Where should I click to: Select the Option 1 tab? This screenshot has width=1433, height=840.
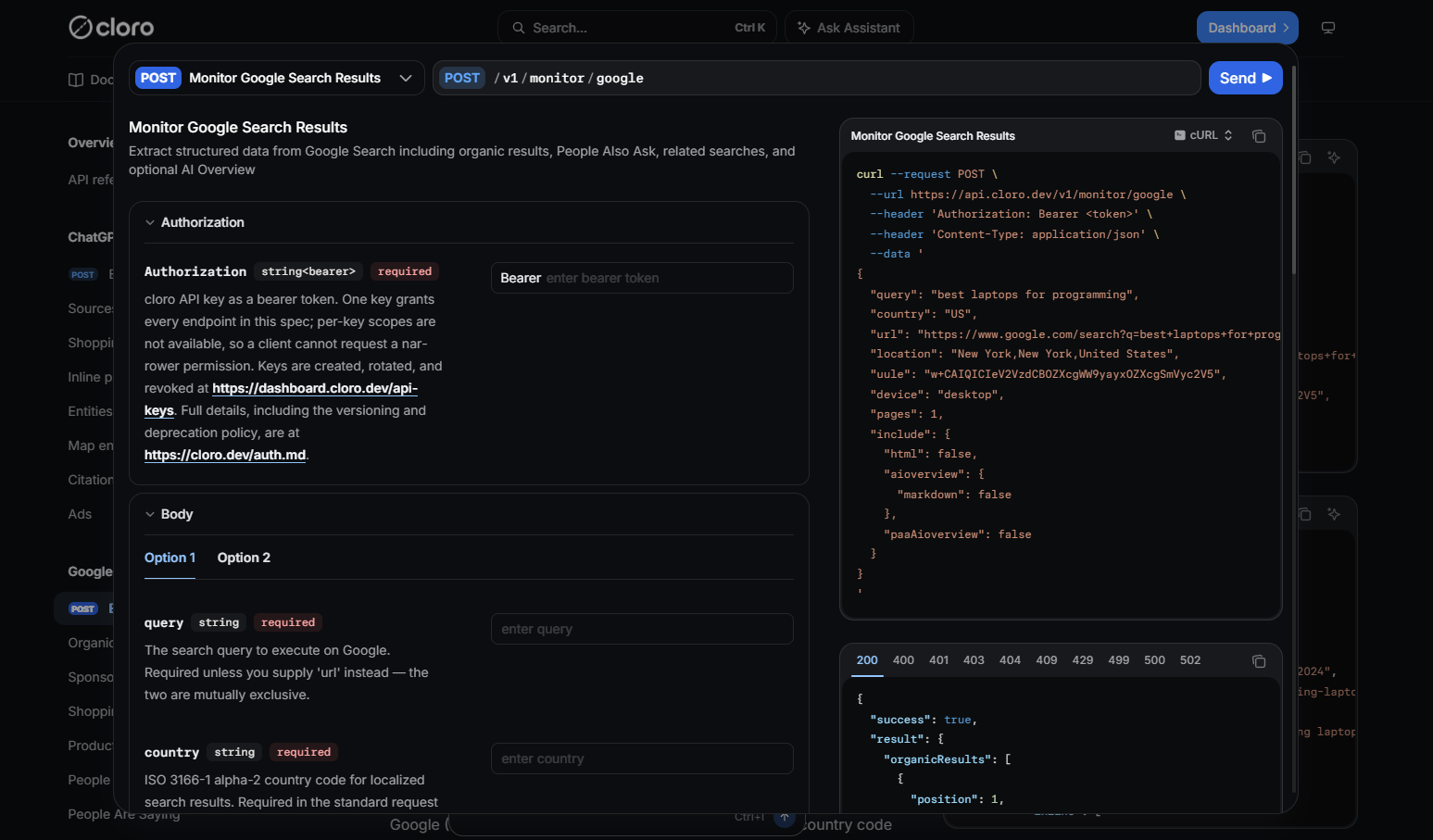170,558
